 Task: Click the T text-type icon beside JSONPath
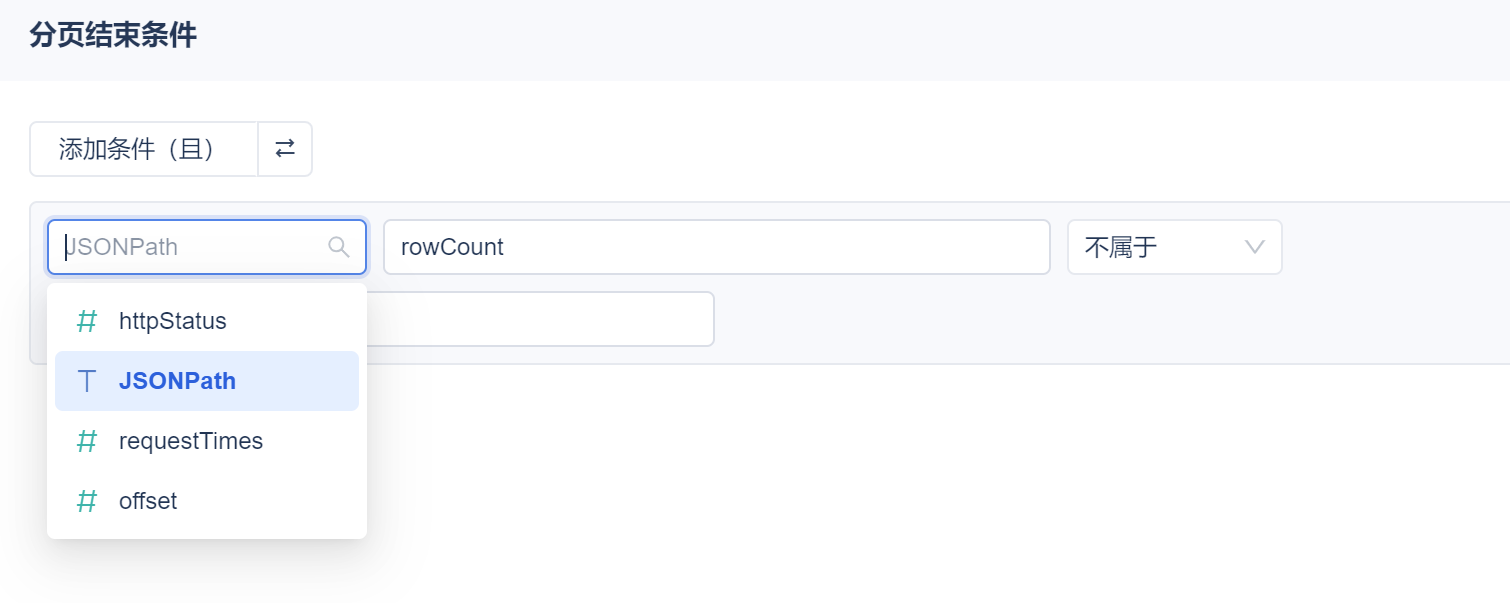(87, 381)
